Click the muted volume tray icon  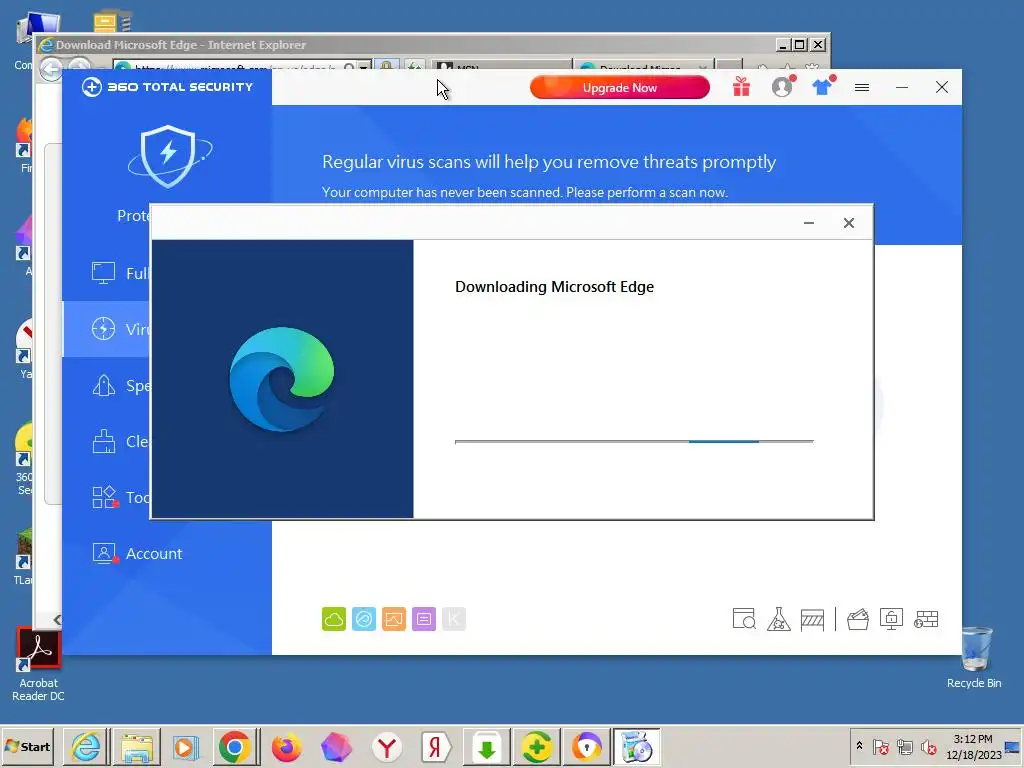tap(928, 746)
